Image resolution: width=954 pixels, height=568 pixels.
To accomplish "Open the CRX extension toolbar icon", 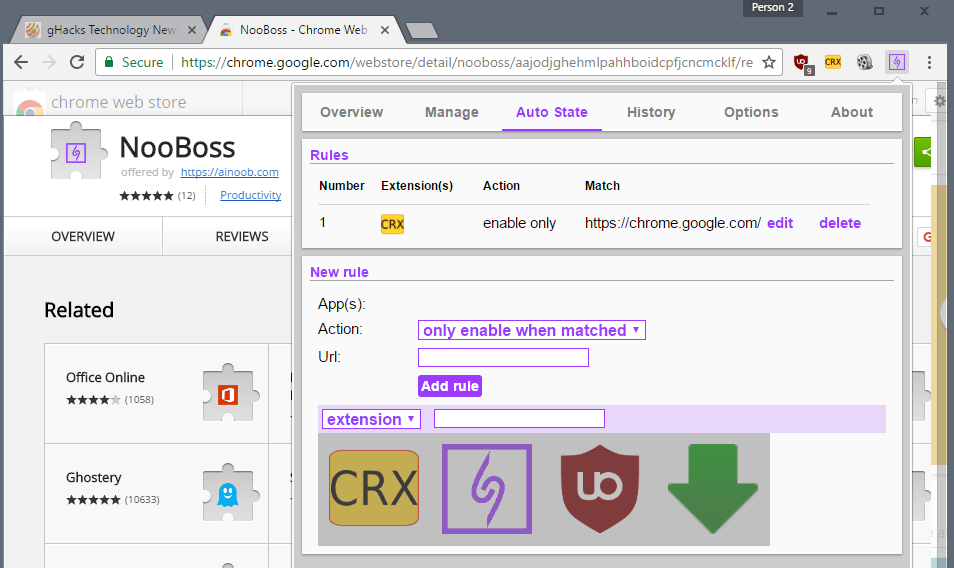I will point(833,62).
